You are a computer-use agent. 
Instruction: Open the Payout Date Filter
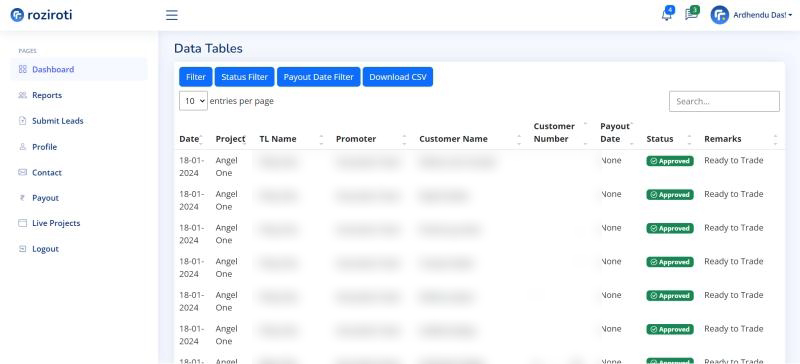click(x=318, y=77)
